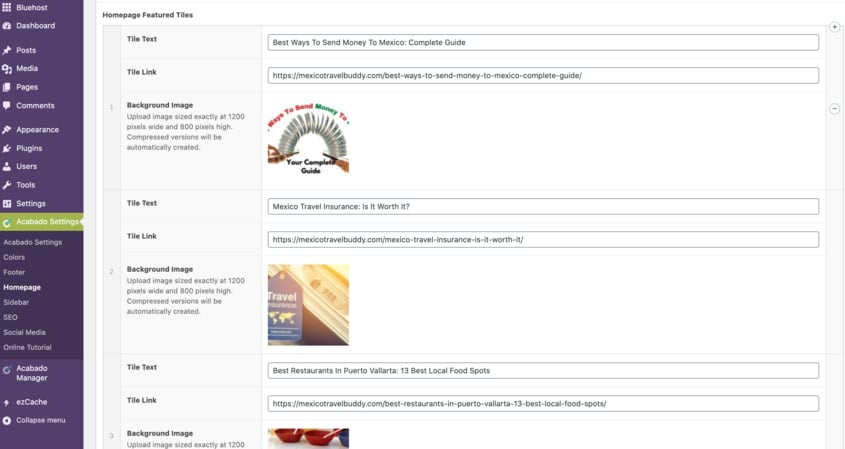Click the Plugins plug icon
This screenshot has height=449, width=845.
(x=6, y=148)
